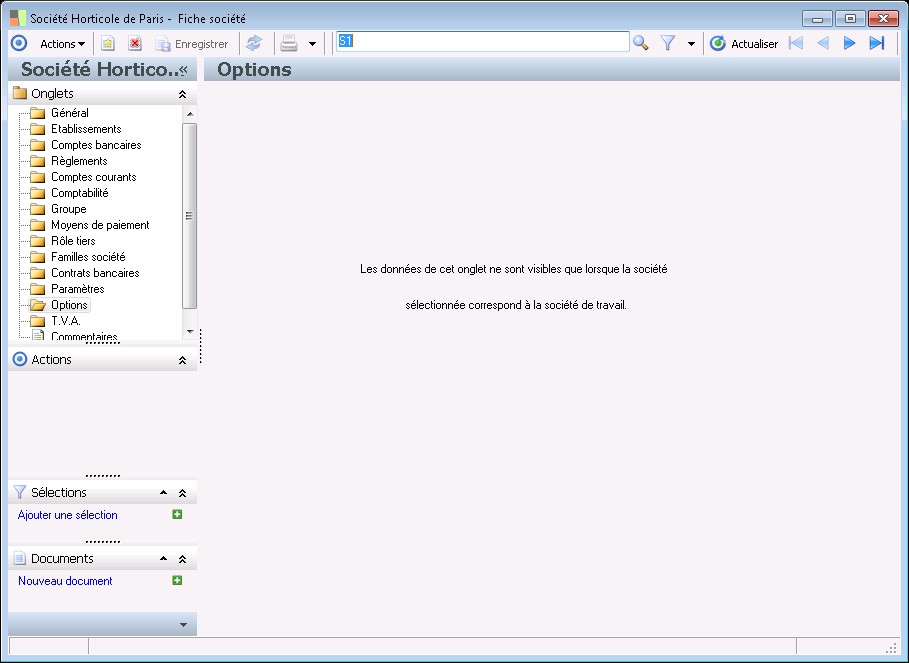Select the Comptes bancaires tab item
This screenshot has width=909, height=663.
point(96,145)
